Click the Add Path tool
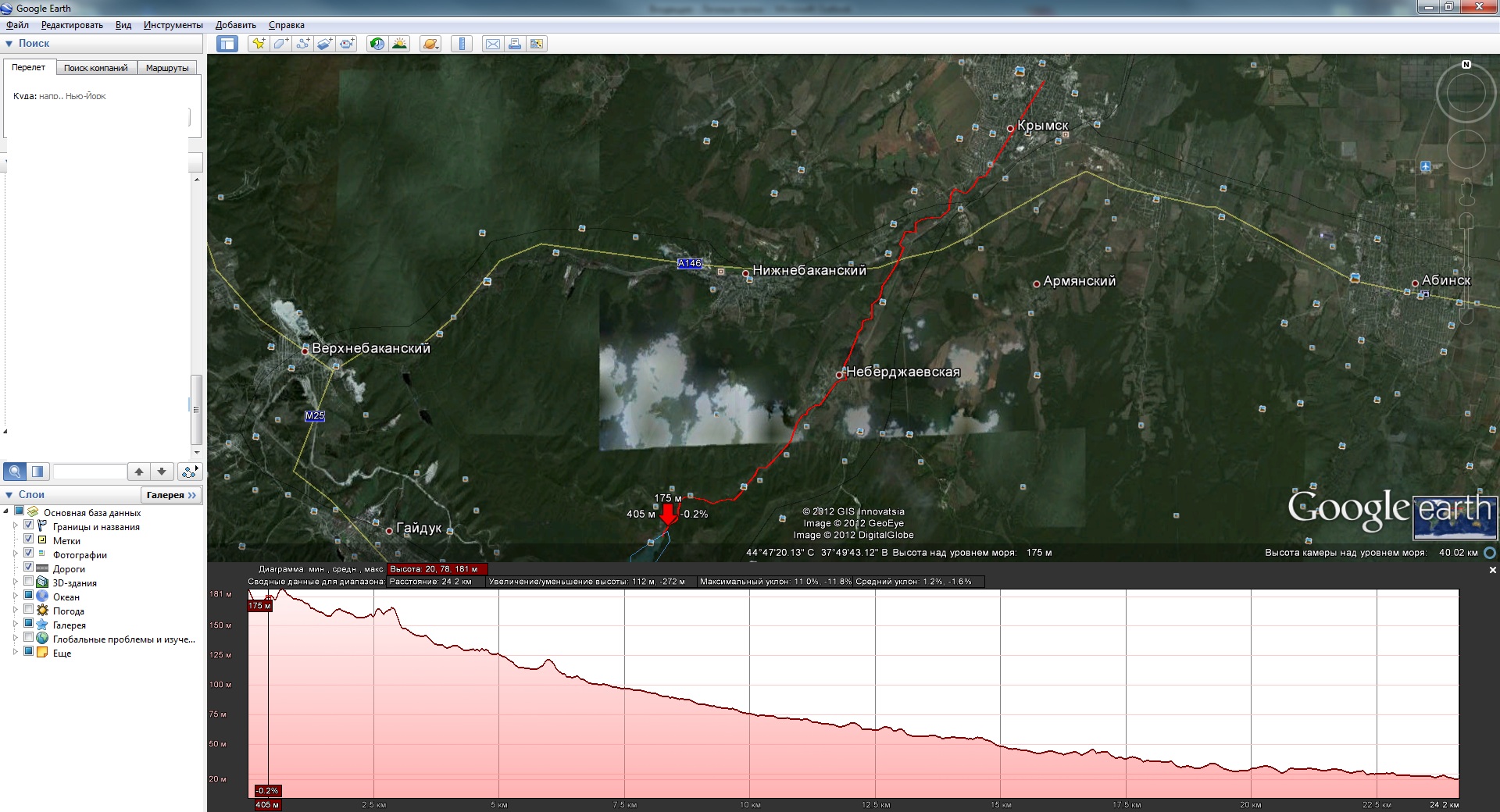This screenshot has width=1500, height=812. click(x=302, y=44)
